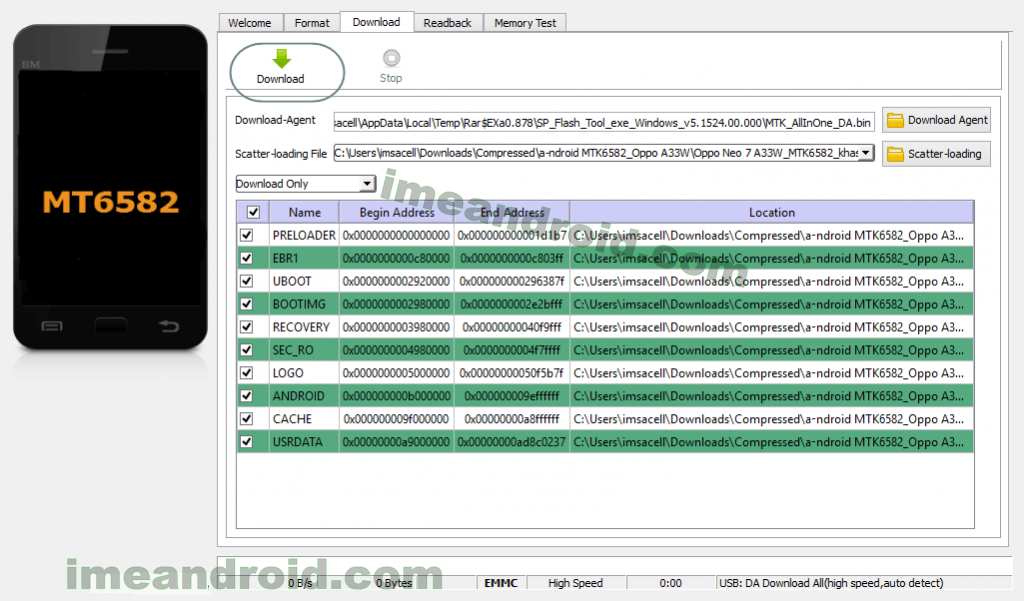The height and width of the screenshot is (601, 1024).
Task: Click the Begin Address column header
Action: [396, 212]
